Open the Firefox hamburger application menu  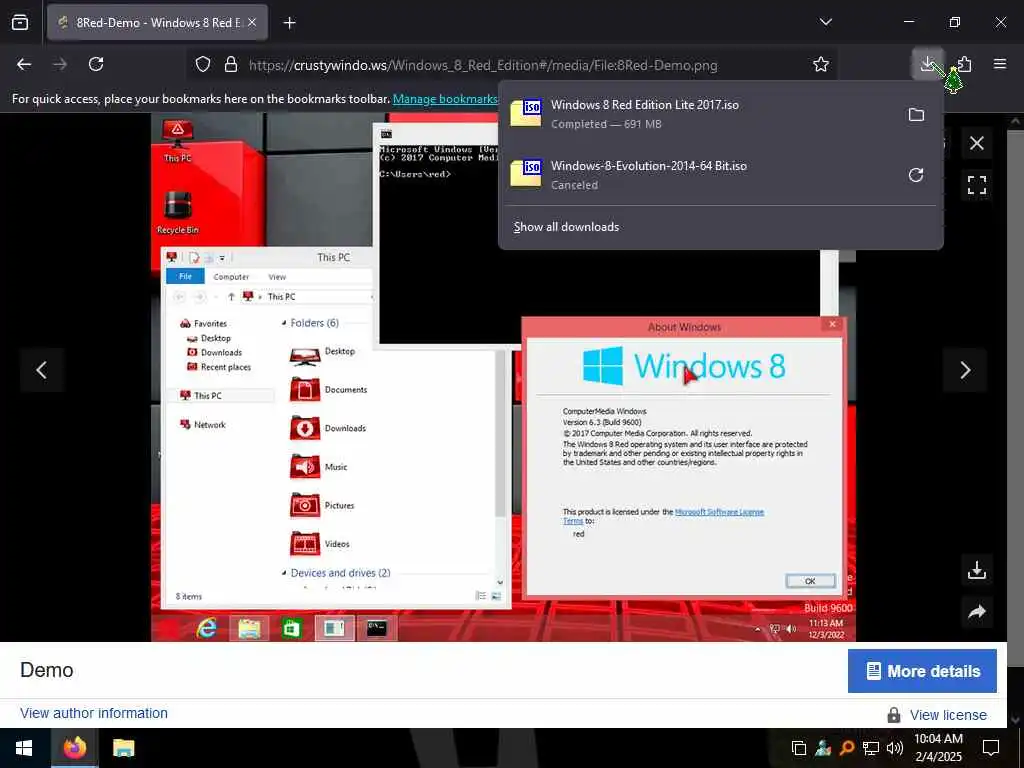(x=1000, y=64)
